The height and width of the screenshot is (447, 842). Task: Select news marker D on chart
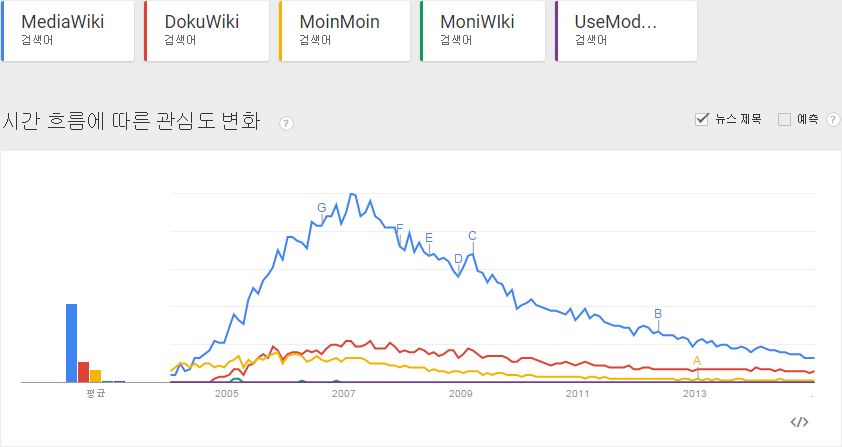coord(459,259)
